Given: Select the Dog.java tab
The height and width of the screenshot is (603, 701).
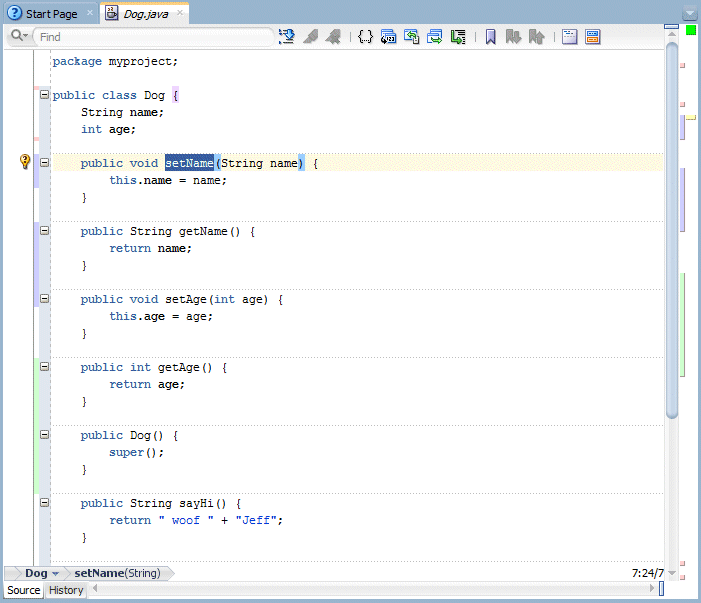Looking at the screenshot, I should click(x=146, y=14).
